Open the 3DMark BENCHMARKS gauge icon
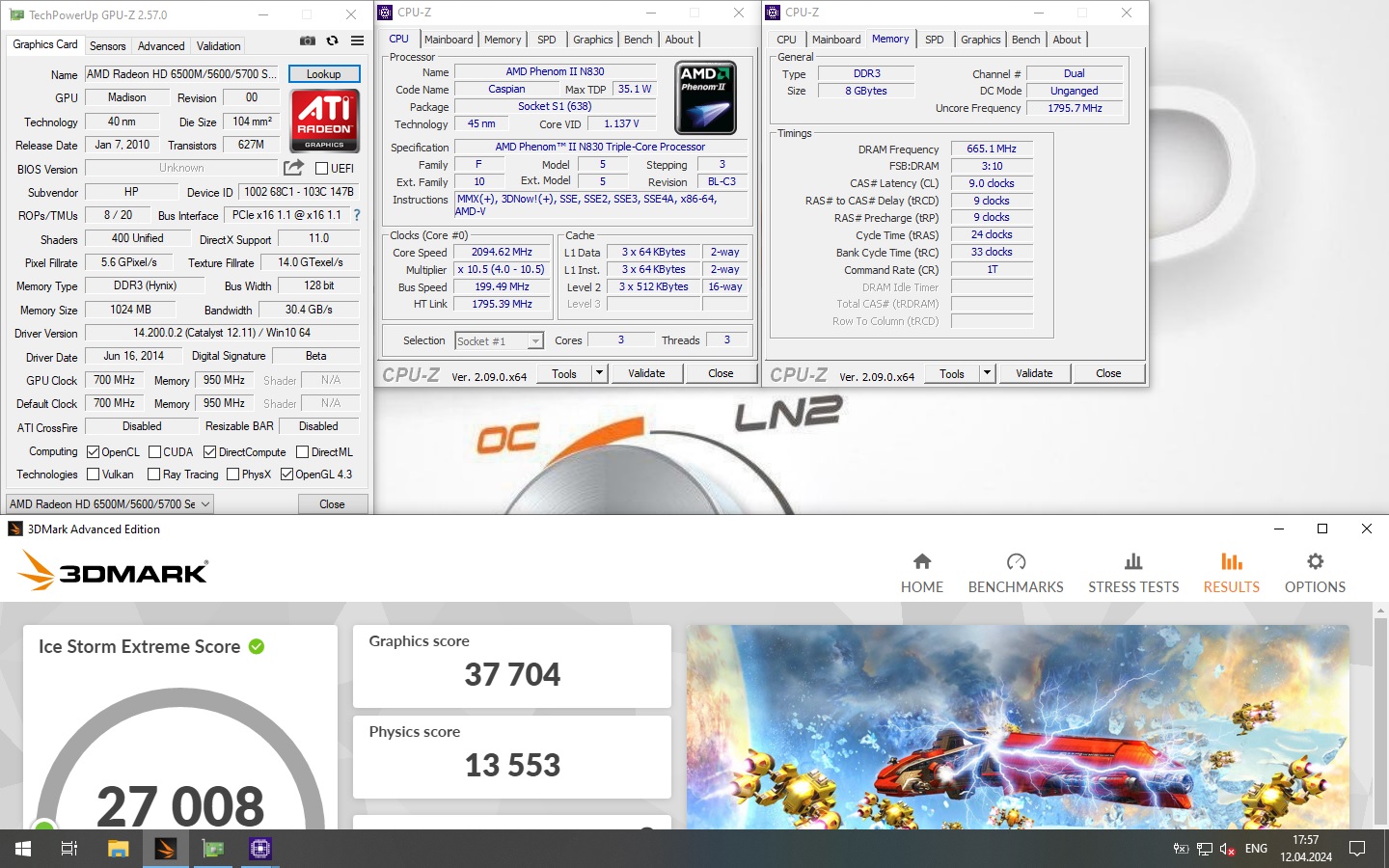The image size is (1389, 868). tap(1016, 561)
